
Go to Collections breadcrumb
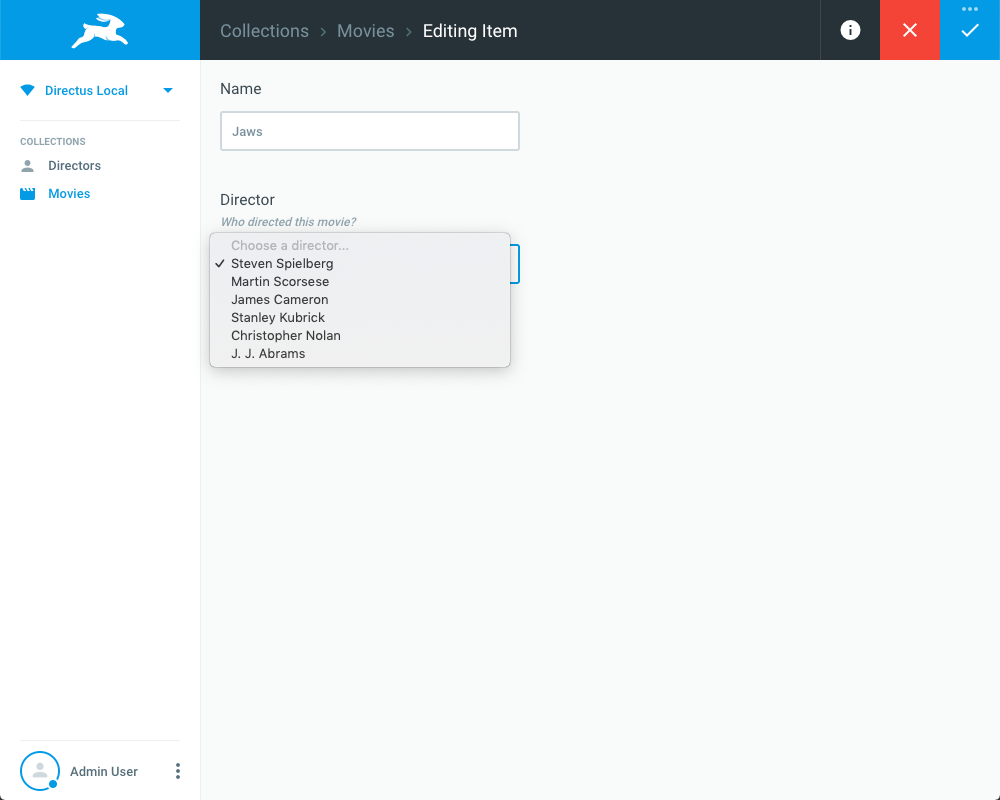[264, 31]
